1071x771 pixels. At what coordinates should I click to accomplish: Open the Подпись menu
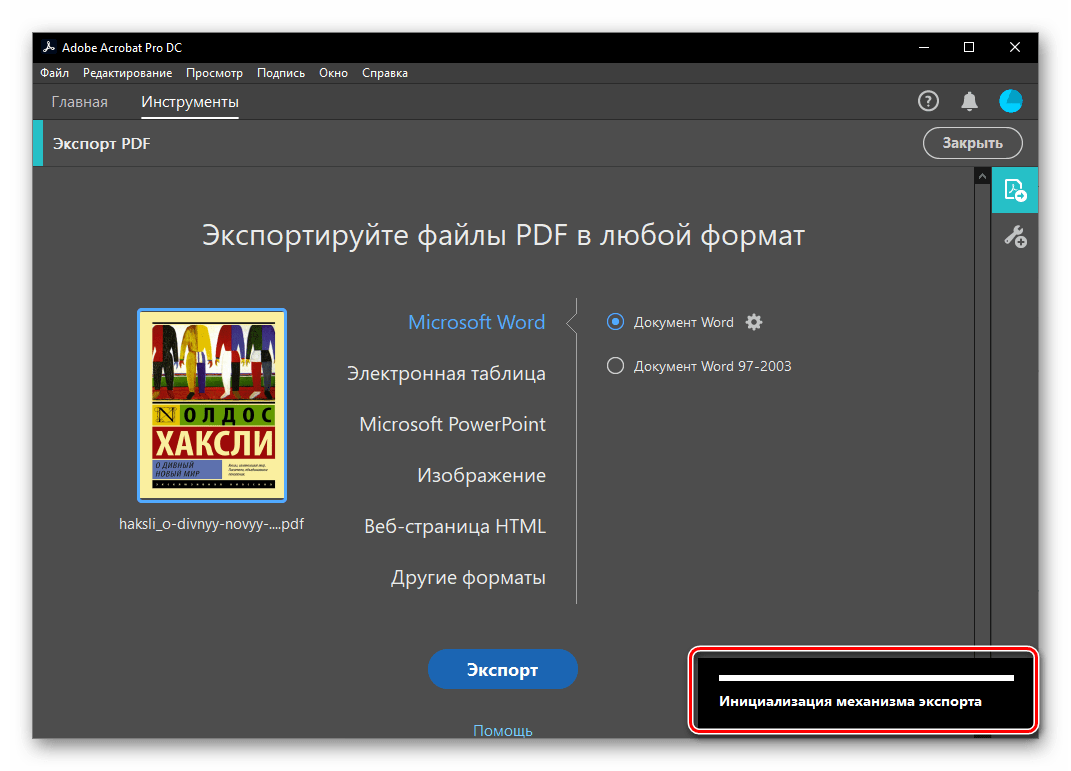tap(281, 73)
